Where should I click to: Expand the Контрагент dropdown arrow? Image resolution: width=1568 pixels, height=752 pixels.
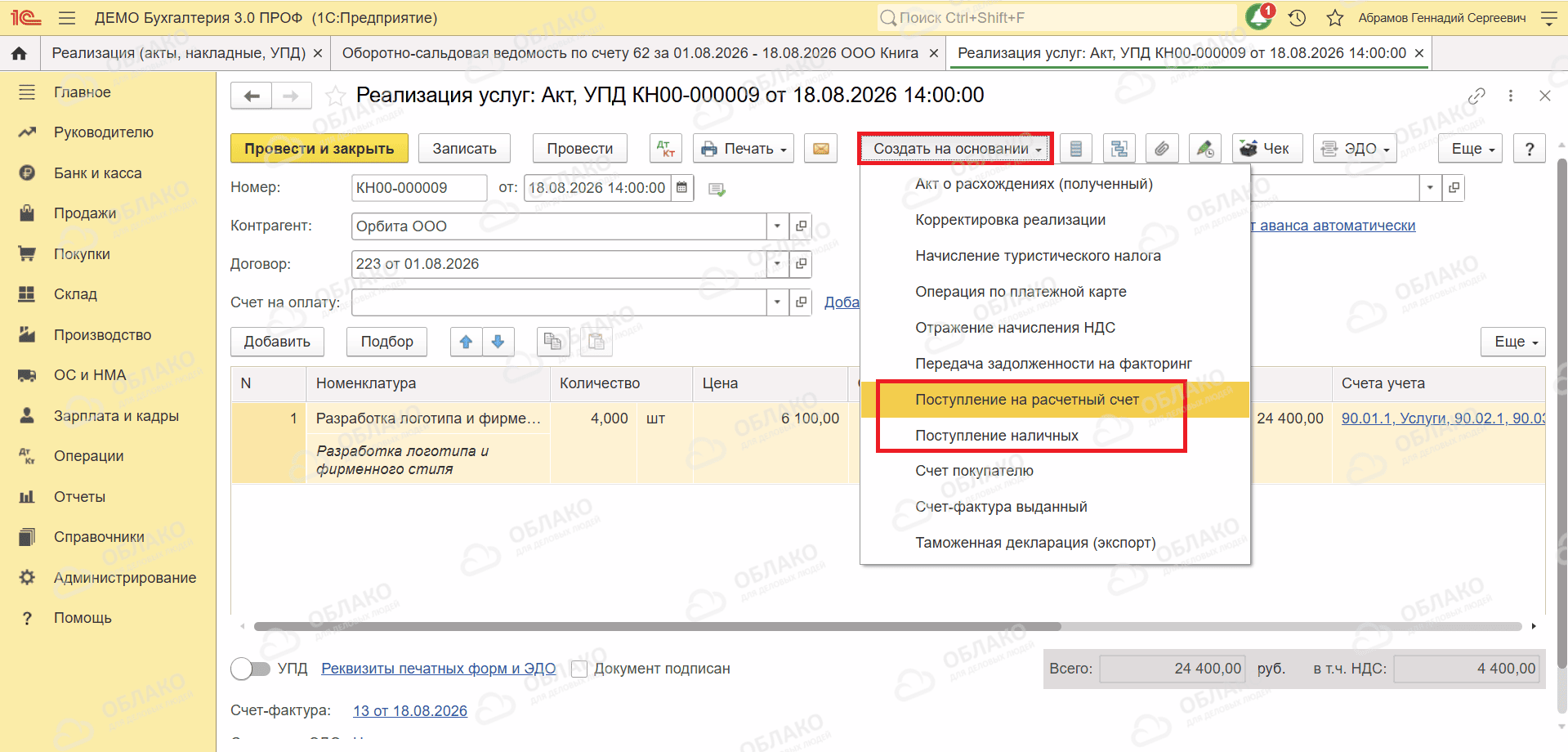click(777, 226)
